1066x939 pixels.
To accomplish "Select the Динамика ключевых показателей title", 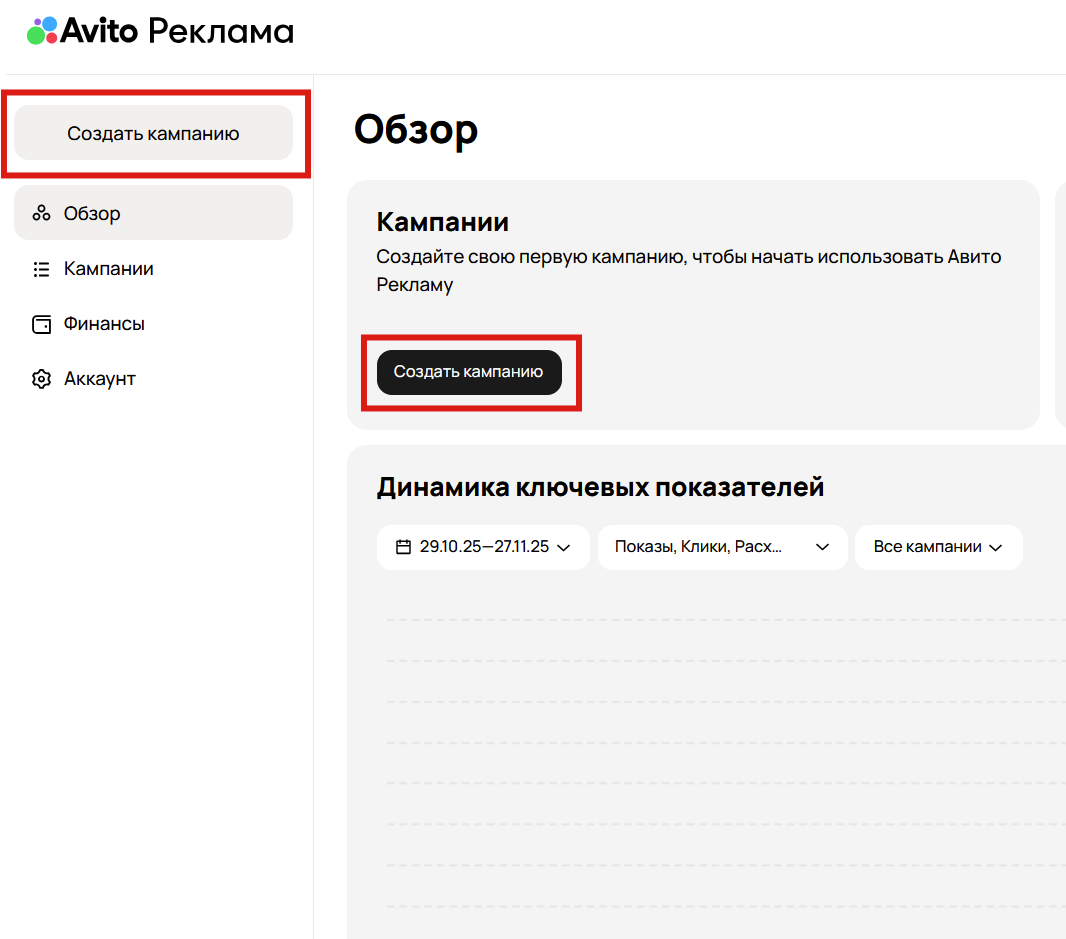I will pos(600,487).
